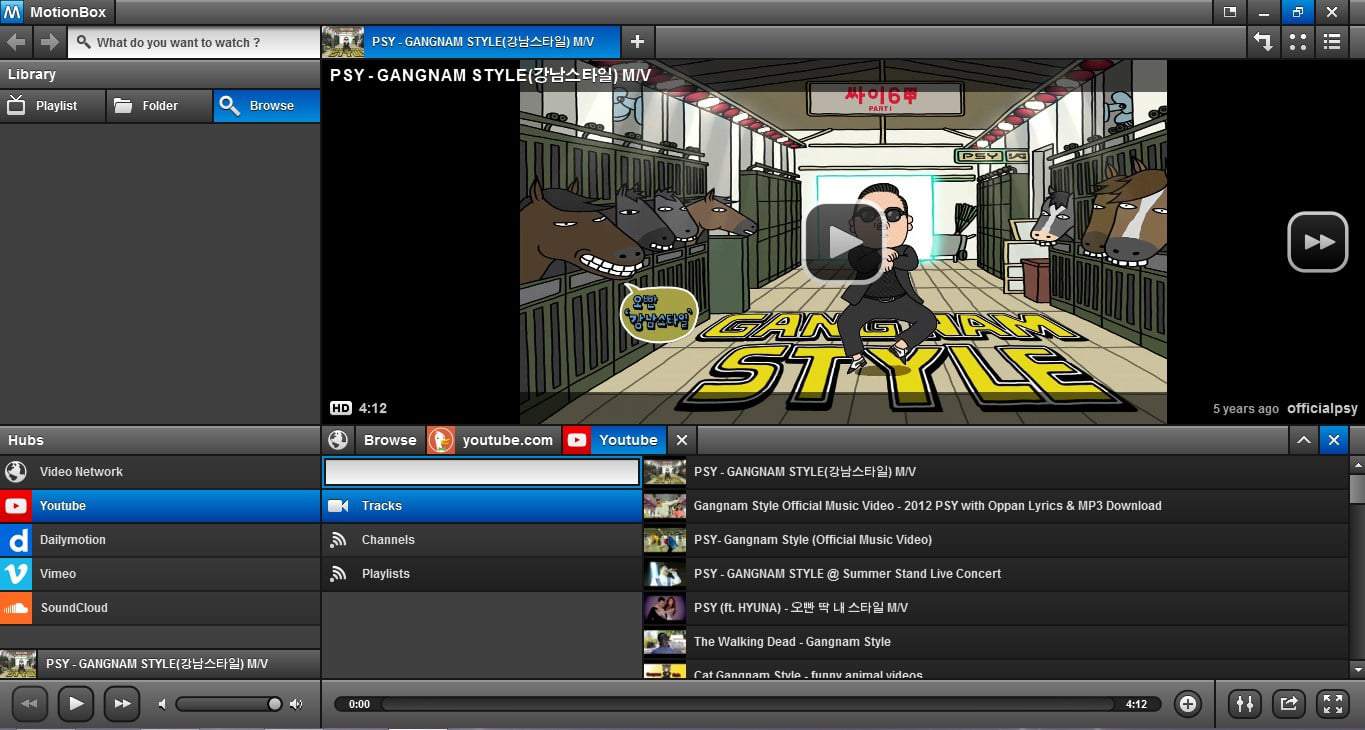Play 'The Walking Dead - Gangnam Style' result
Viewport: 1365px width, 730px height.
tap(792, 642)
